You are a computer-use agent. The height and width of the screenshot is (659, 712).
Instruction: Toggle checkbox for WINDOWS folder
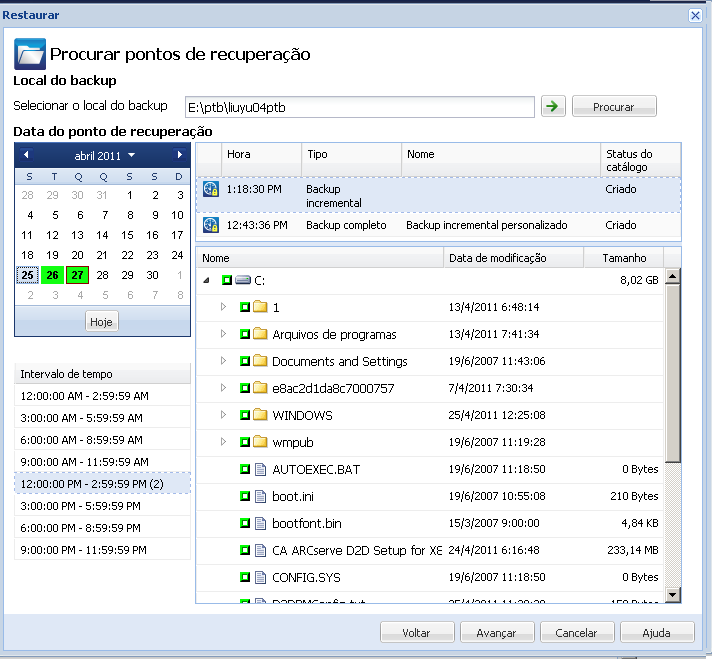click(x=245, y=415)
